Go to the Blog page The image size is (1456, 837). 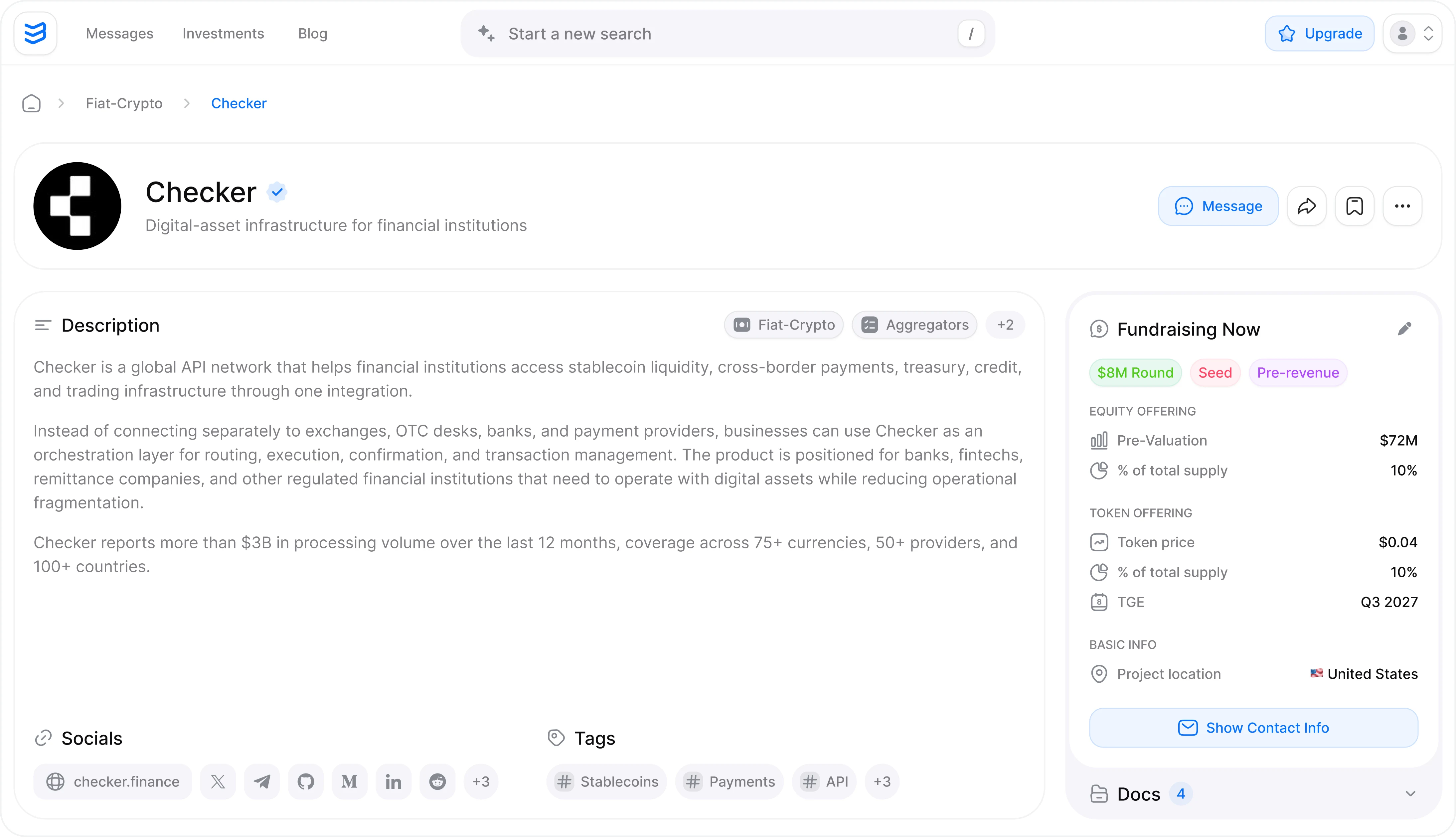point(312,33)
